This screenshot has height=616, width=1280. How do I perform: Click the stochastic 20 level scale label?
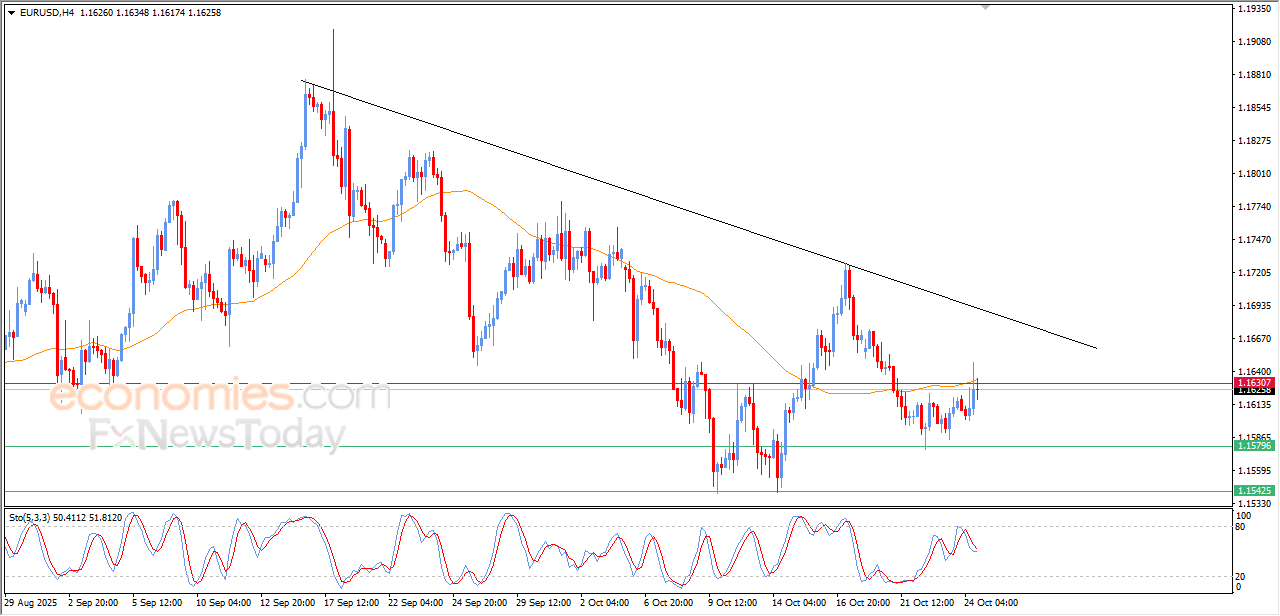(1243, 576)
